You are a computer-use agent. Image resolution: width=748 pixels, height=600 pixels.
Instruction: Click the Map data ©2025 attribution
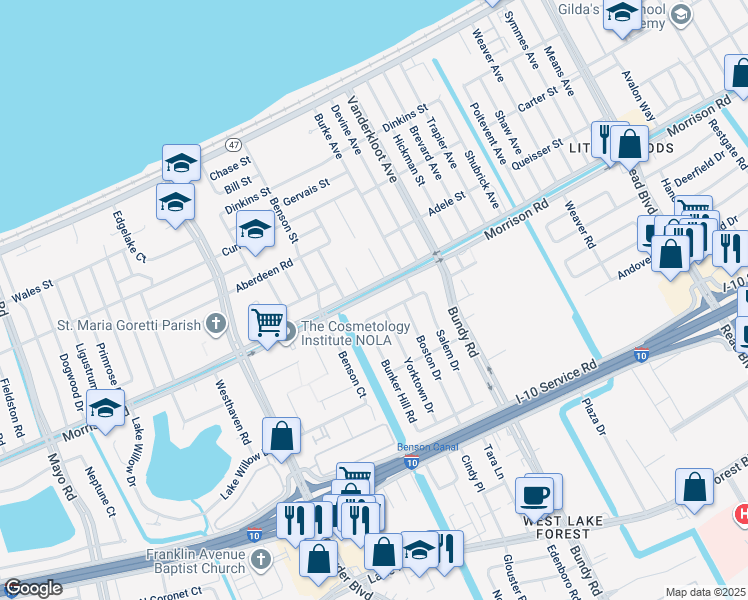(706, 592)
